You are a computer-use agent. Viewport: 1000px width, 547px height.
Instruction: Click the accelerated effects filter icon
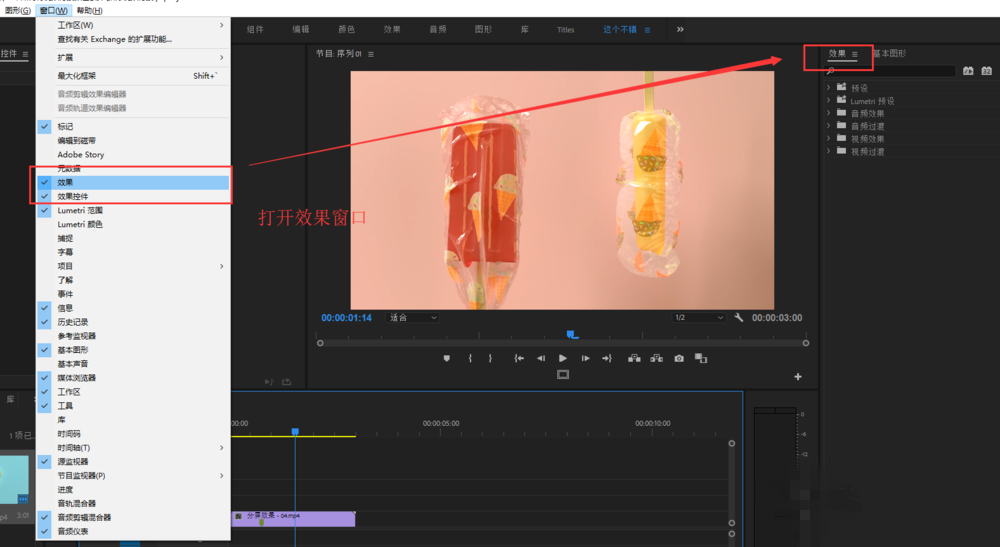coord(968,71)
